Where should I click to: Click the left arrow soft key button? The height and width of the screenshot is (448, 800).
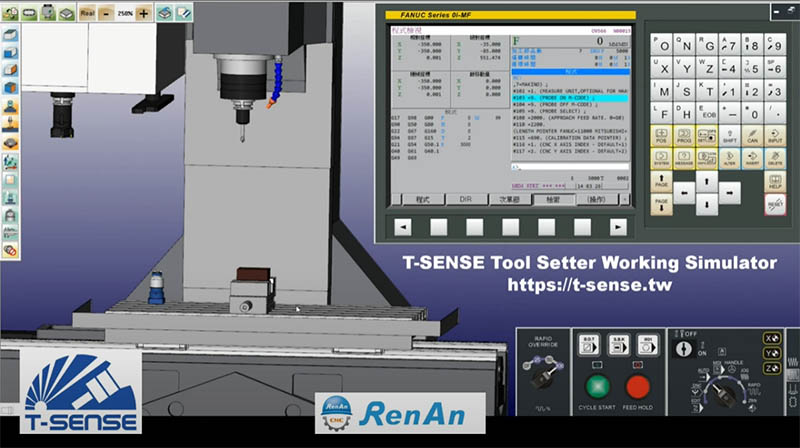coord(403,227)
